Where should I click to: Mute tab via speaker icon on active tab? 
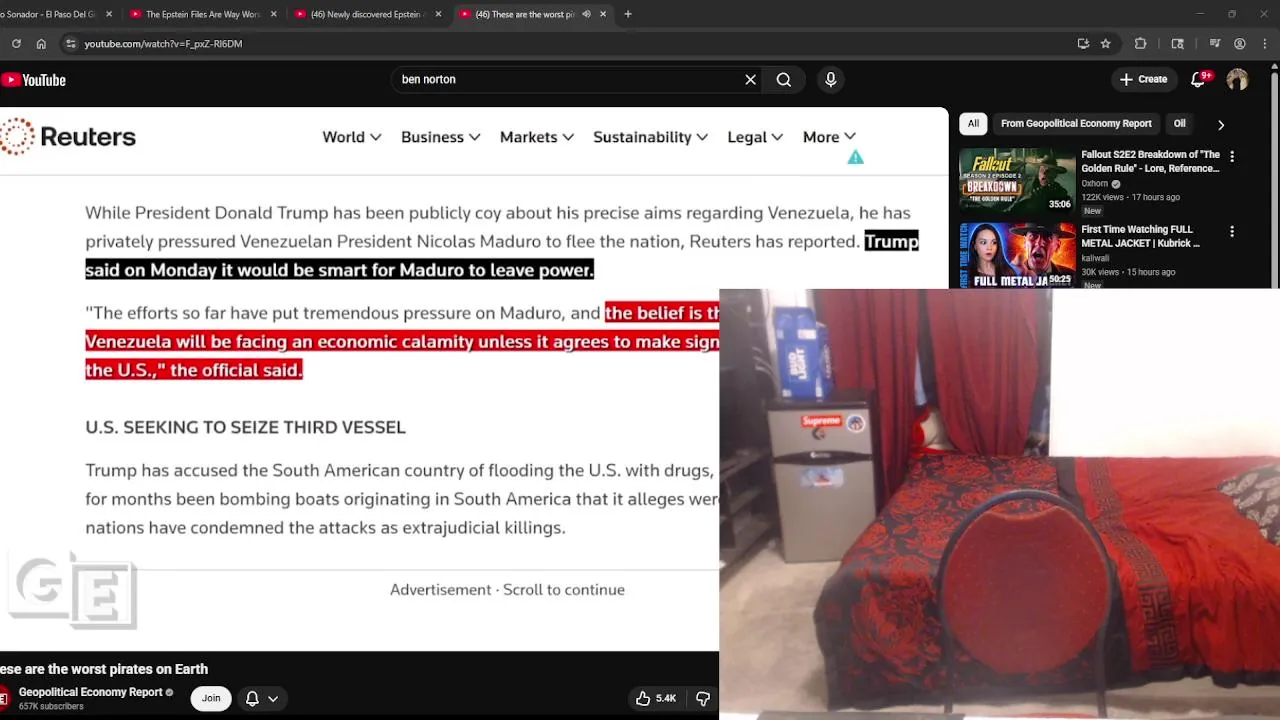point(586,14)
